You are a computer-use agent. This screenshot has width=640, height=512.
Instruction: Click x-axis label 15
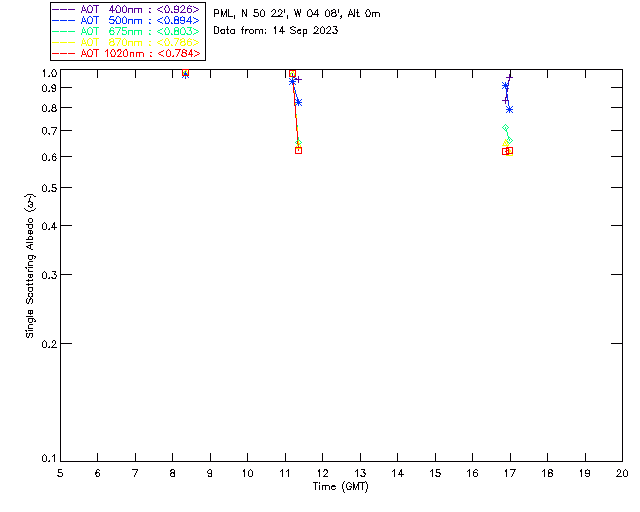435,473
